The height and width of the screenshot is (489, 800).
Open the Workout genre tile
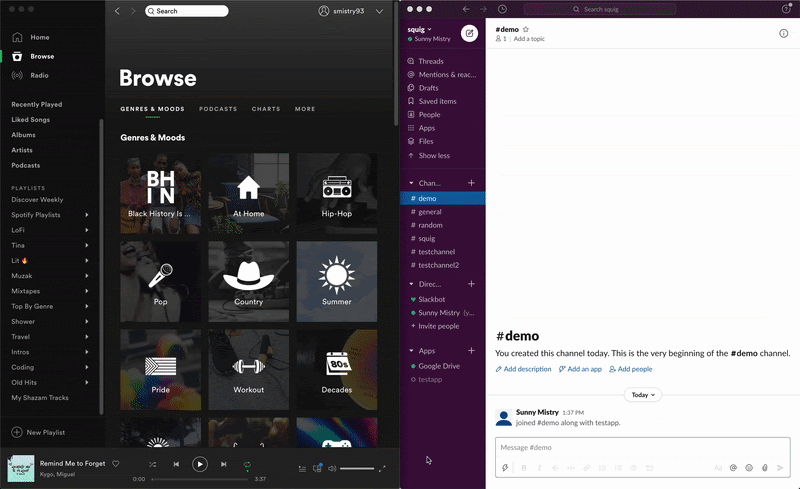click(x=248, y=370)
